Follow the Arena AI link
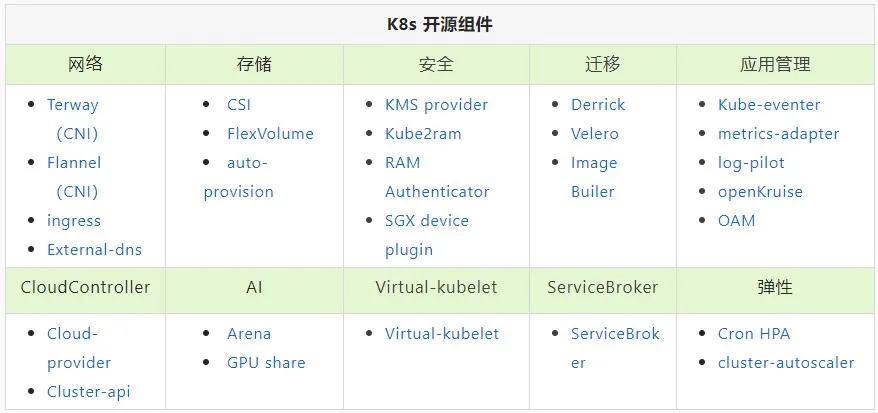 click(249, 334)
